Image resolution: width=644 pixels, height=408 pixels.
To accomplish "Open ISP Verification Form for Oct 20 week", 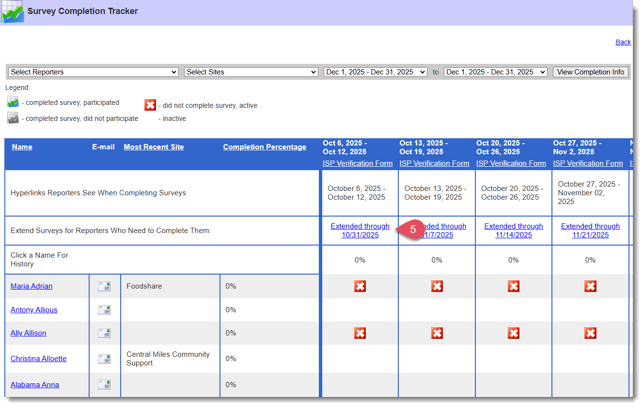I will click(513, 163).
